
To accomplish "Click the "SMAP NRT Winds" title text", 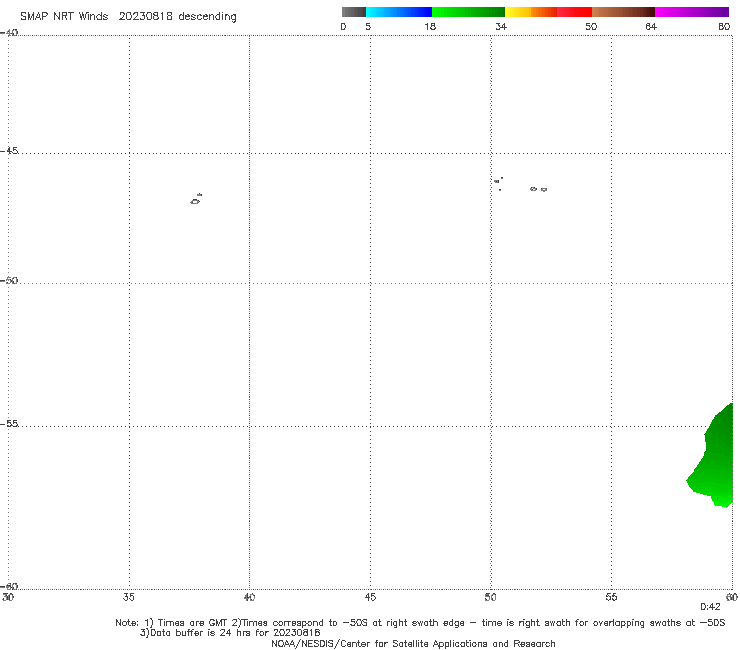I will [x=64, y=16].
